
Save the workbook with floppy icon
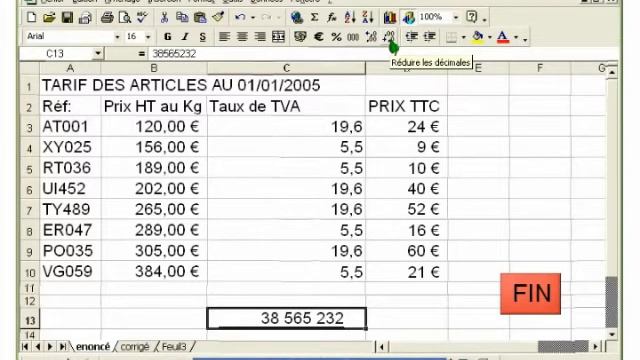(67, 18)
